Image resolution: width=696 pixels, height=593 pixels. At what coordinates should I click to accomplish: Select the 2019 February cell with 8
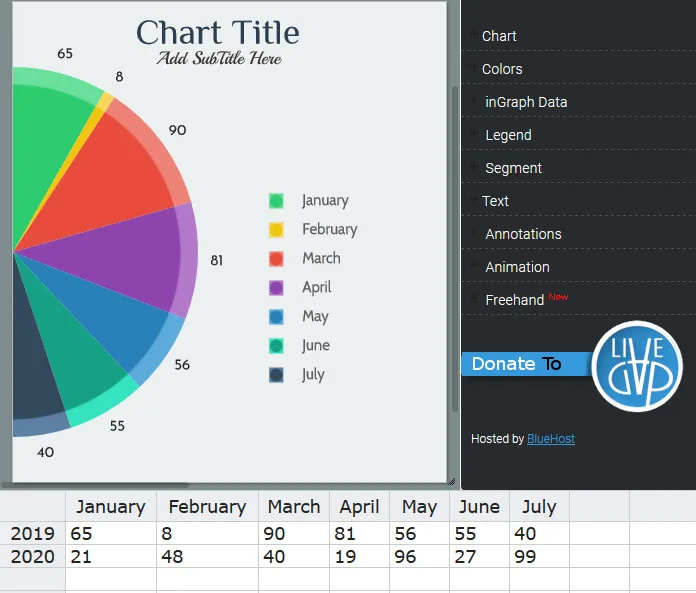(207, 534)
